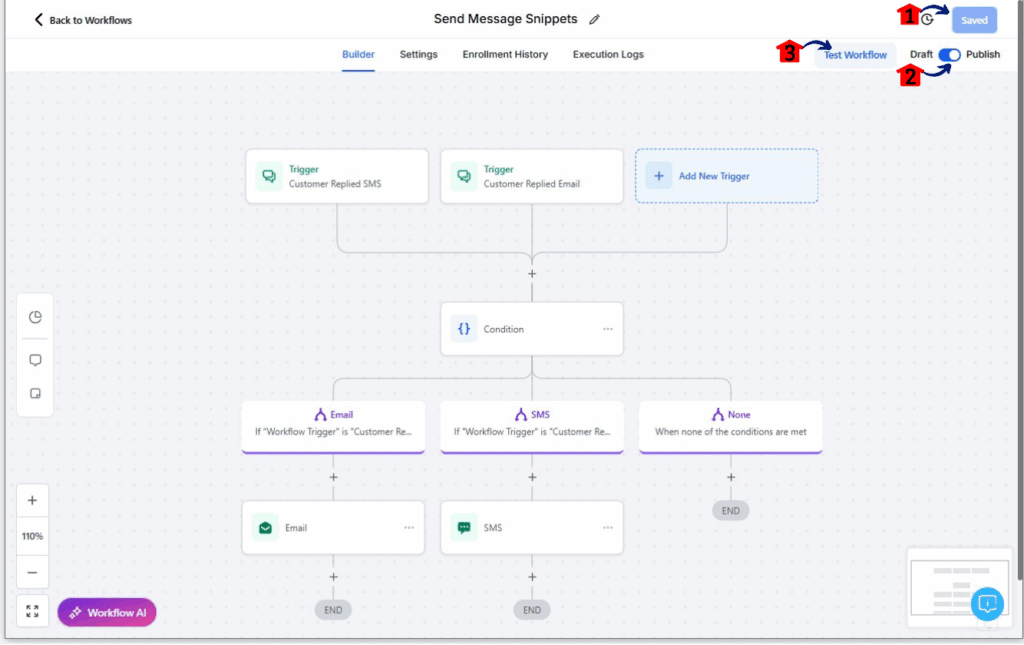This screenshot has width=1024, height=645.
Task: Switch to the Builder tab
Action: coord(358,54)
